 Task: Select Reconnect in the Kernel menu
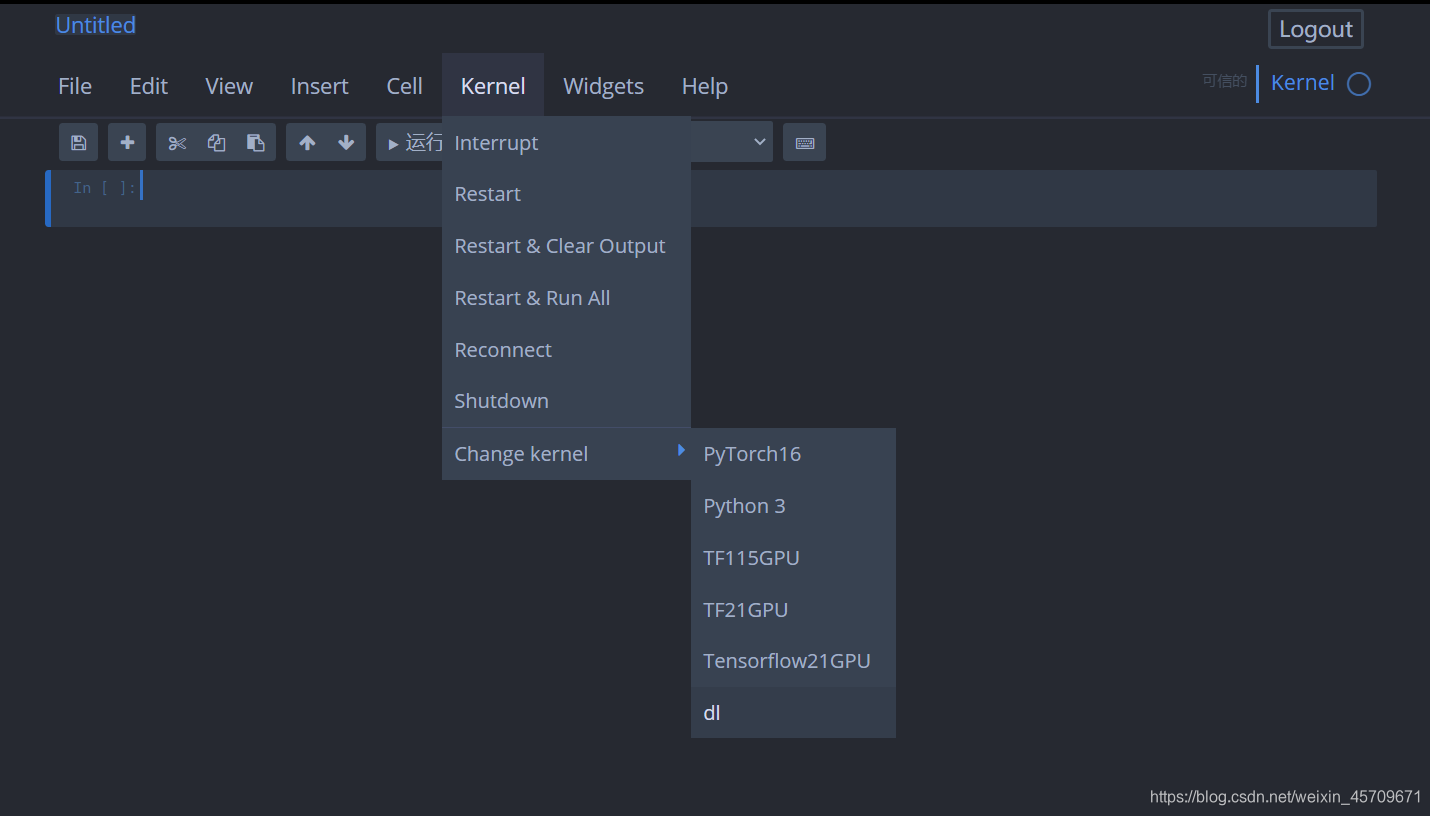pos(566,350)
